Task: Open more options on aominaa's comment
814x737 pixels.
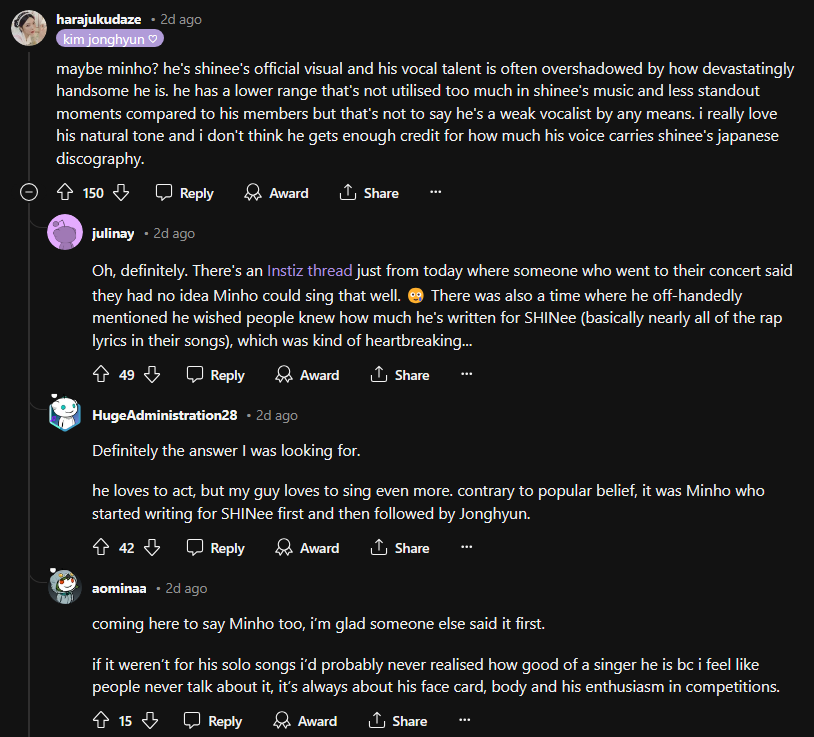Action: pyautogui.click(x=464, y=721)
